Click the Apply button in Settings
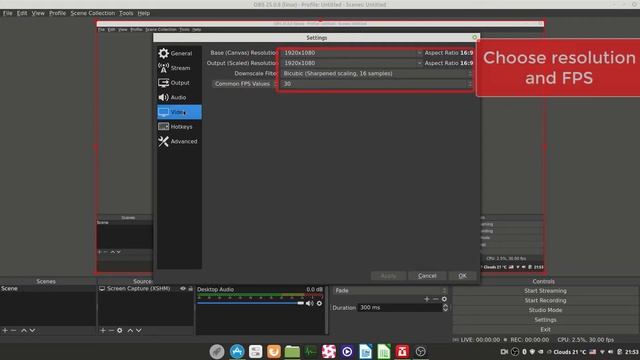Viewport: 640px width, 360px height. click(388, 276)
